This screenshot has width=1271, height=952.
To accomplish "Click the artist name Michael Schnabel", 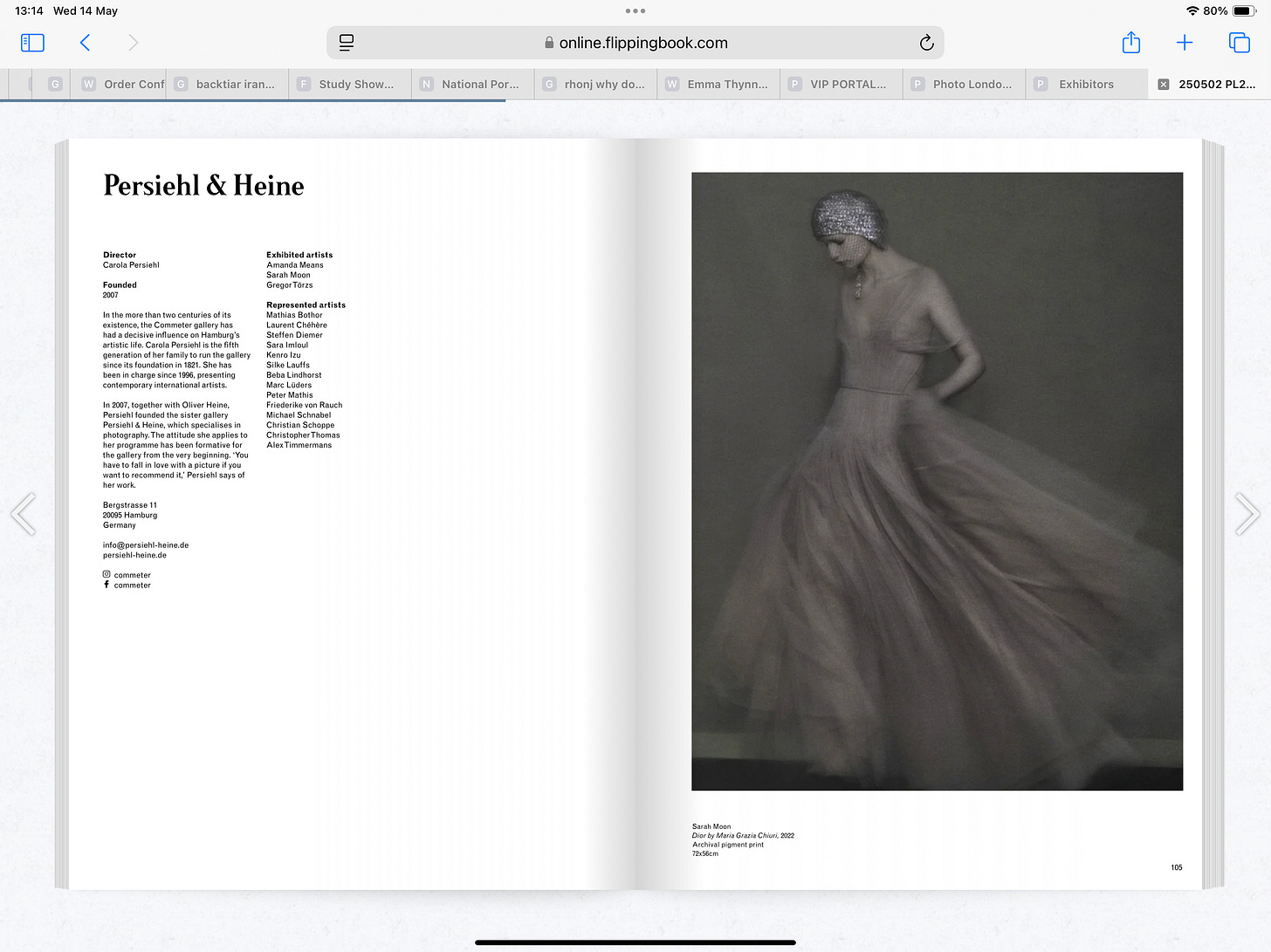I will 299,415.
